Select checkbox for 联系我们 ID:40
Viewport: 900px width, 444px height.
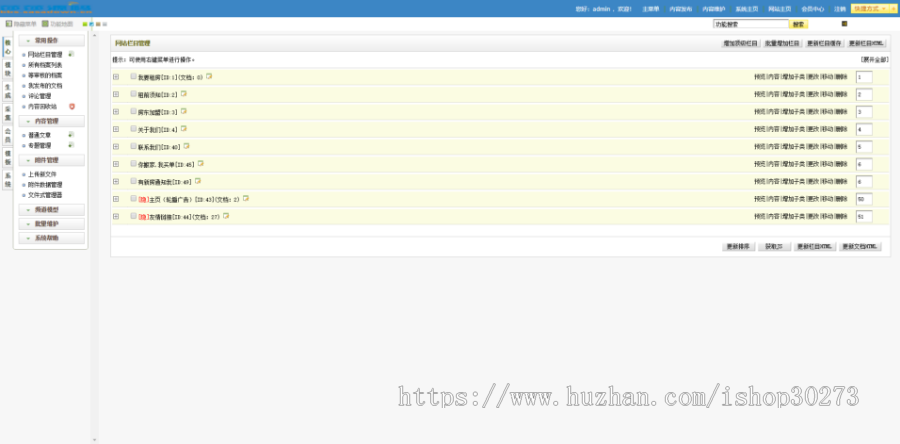(133, 146)
